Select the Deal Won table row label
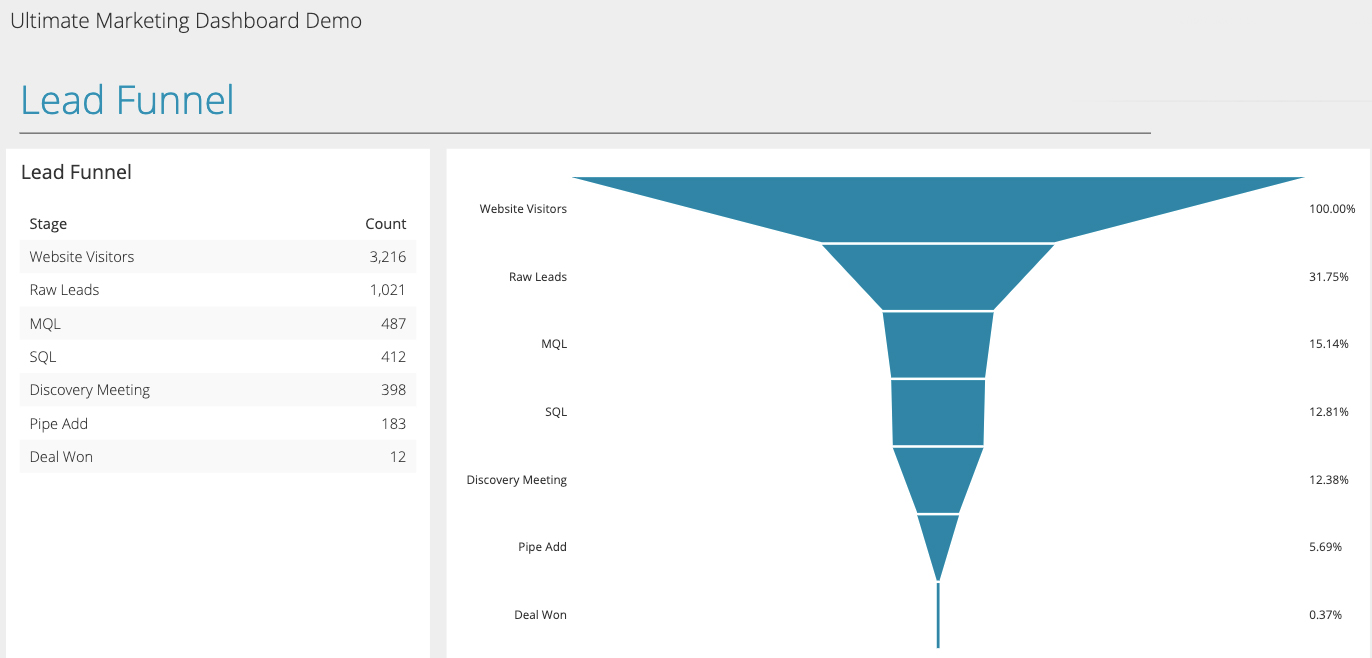The width and height of the screenshot is (1372, 658). [x=62, y=457]
